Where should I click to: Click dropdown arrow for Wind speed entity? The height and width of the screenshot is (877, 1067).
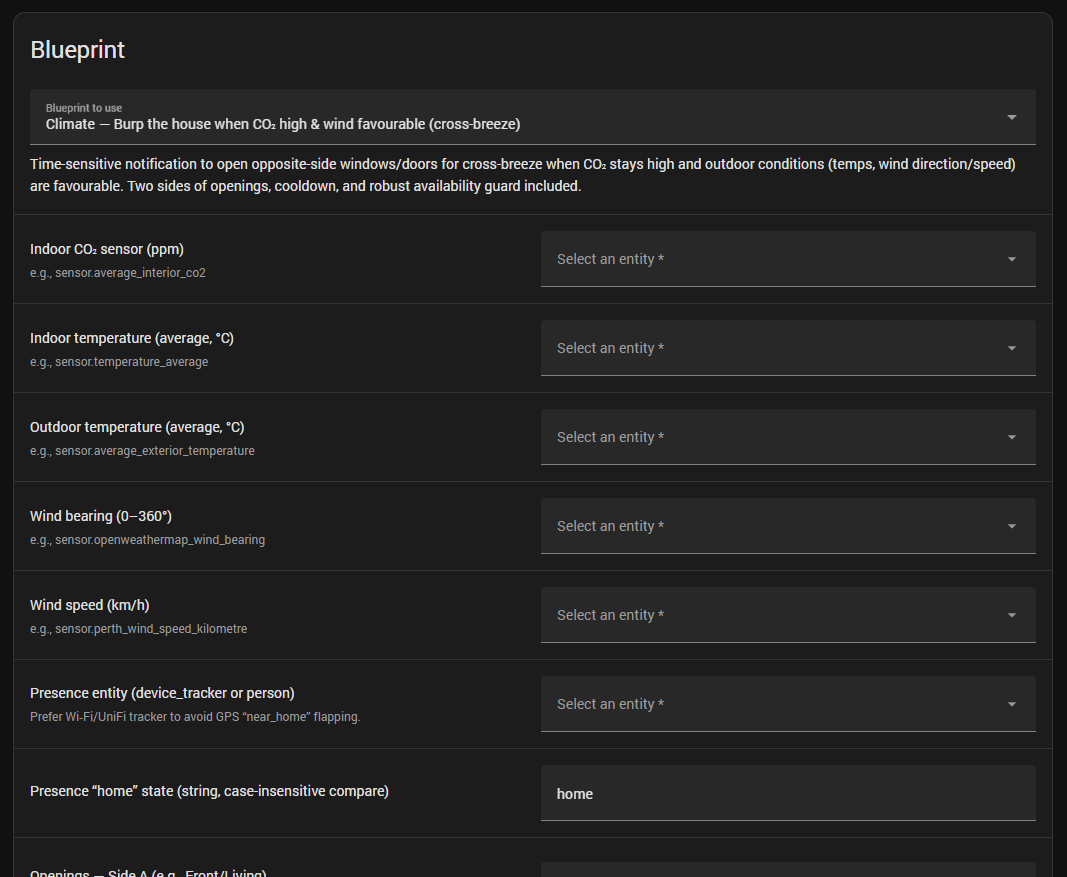[x=1011, y=615]
